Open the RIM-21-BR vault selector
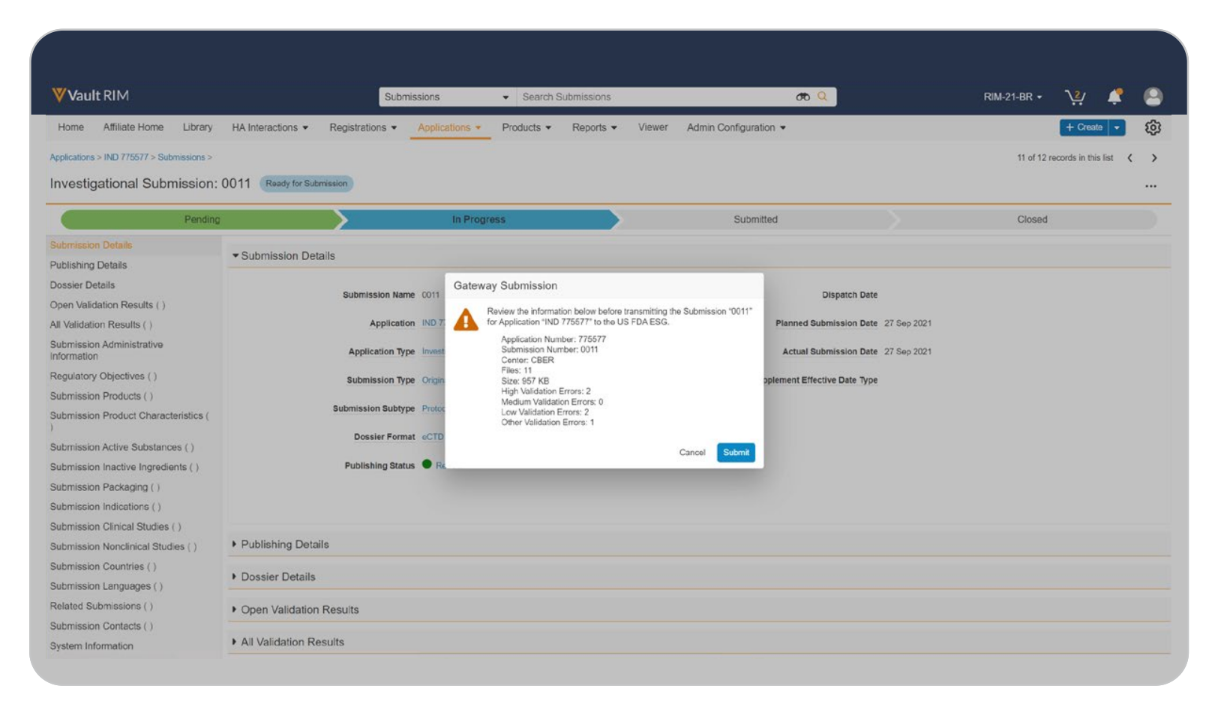This screenshot has width=1210, height=713. pos(1012,97)
